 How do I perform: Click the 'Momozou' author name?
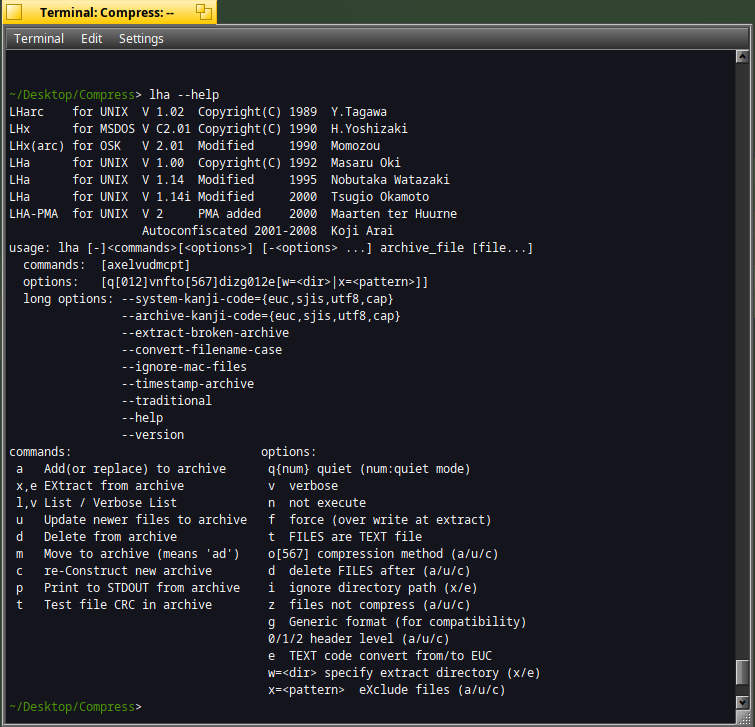355,145
